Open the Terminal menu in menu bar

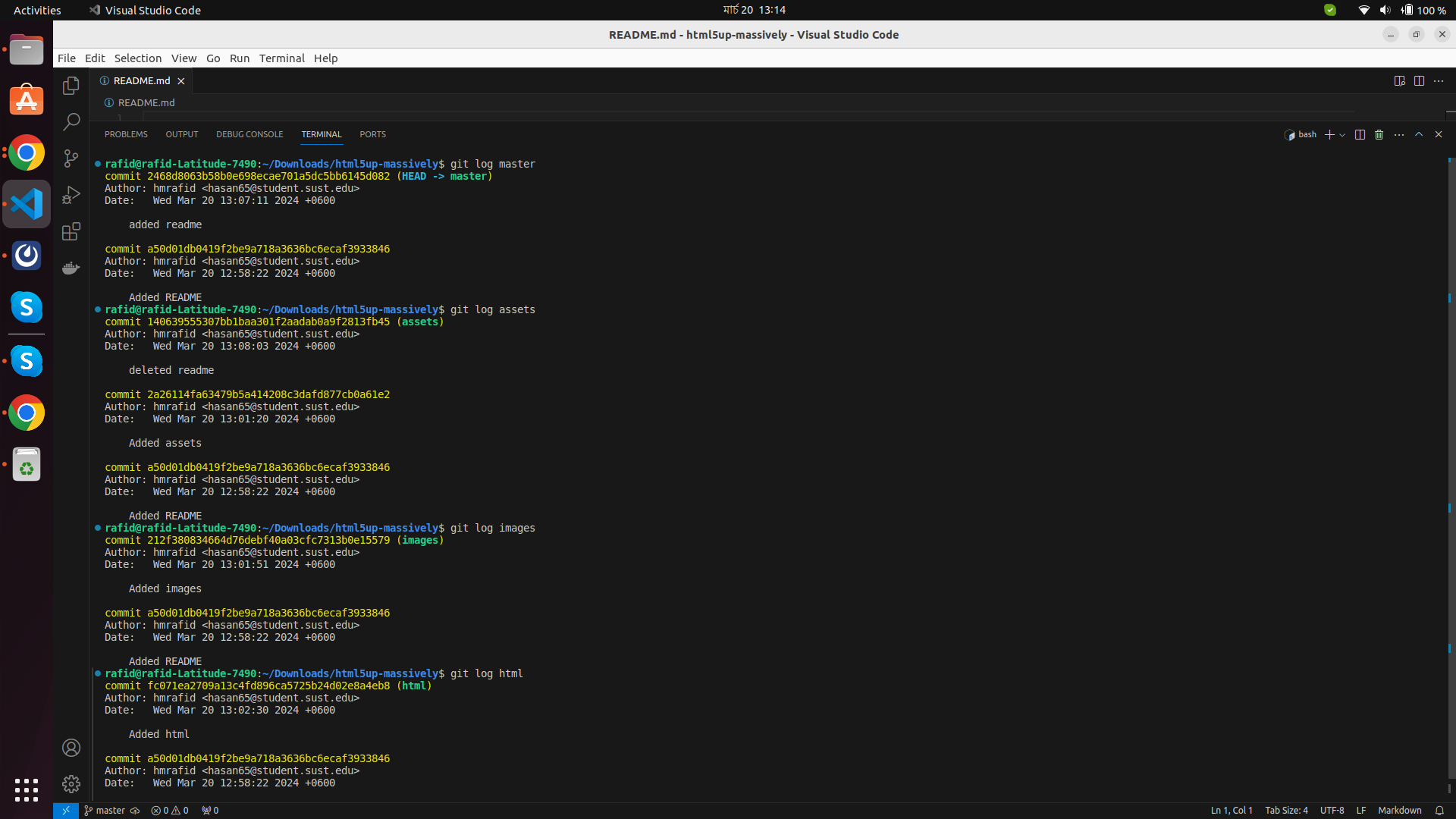[x=281, y=58]
